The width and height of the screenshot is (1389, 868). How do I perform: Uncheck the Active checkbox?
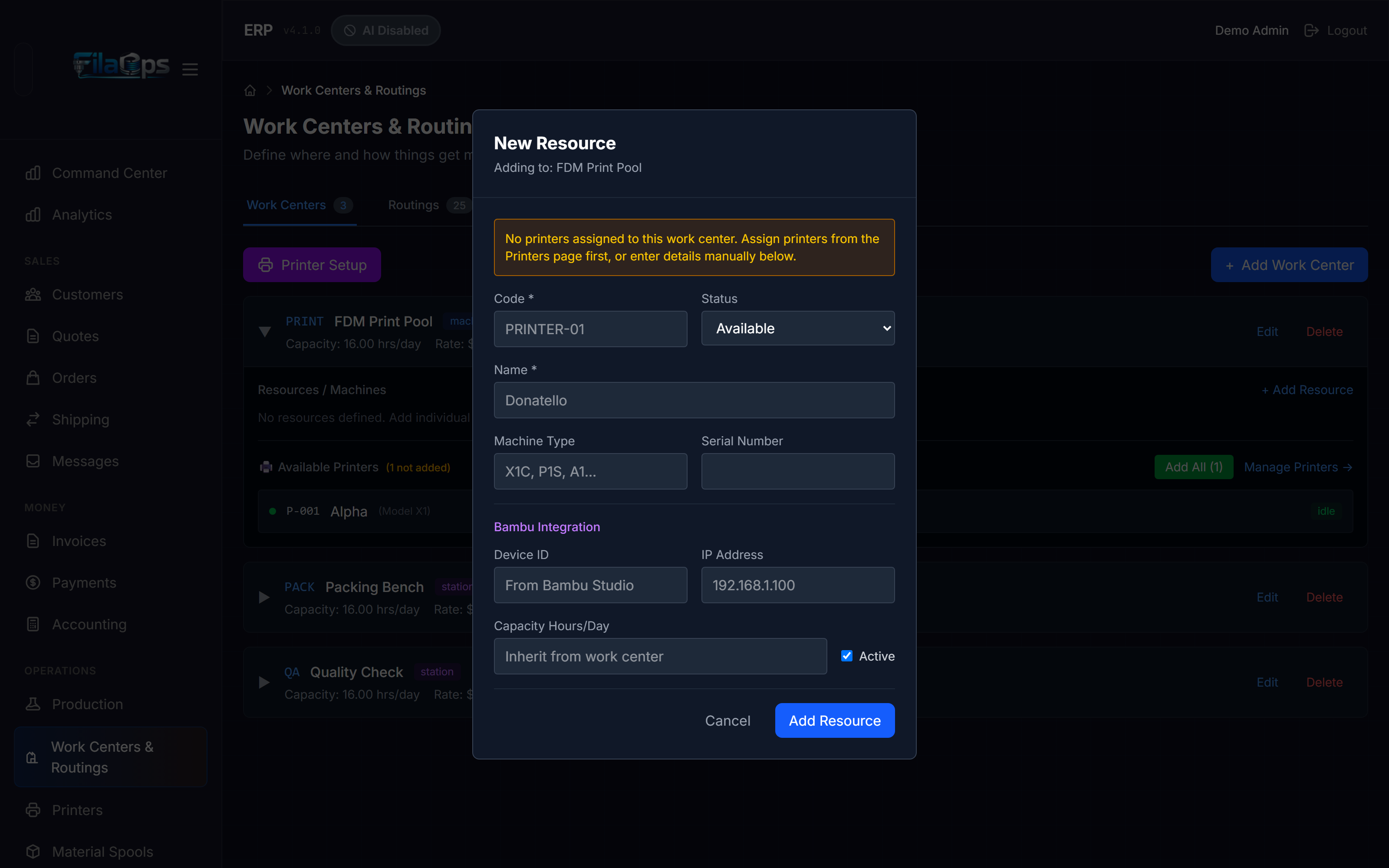pyautogui.click(x=846, y=656)
